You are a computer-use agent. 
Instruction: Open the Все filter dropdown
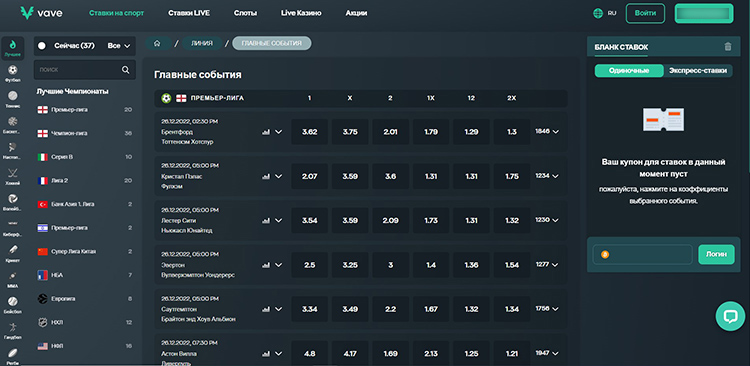[119, 46]
